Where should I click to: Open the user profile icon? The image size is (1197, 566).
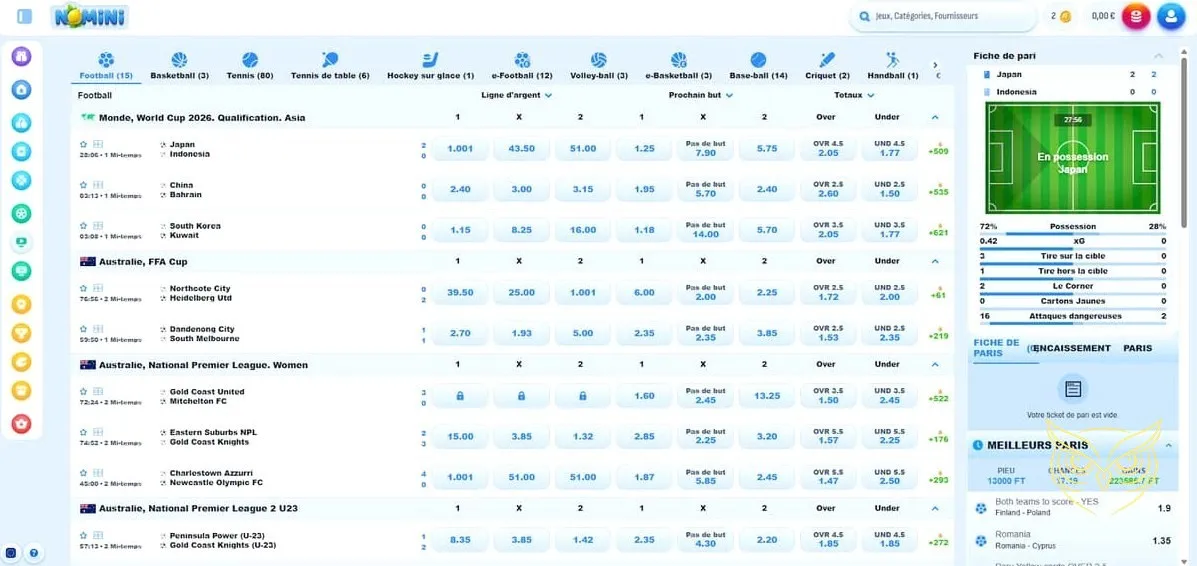coord(1170,16)
